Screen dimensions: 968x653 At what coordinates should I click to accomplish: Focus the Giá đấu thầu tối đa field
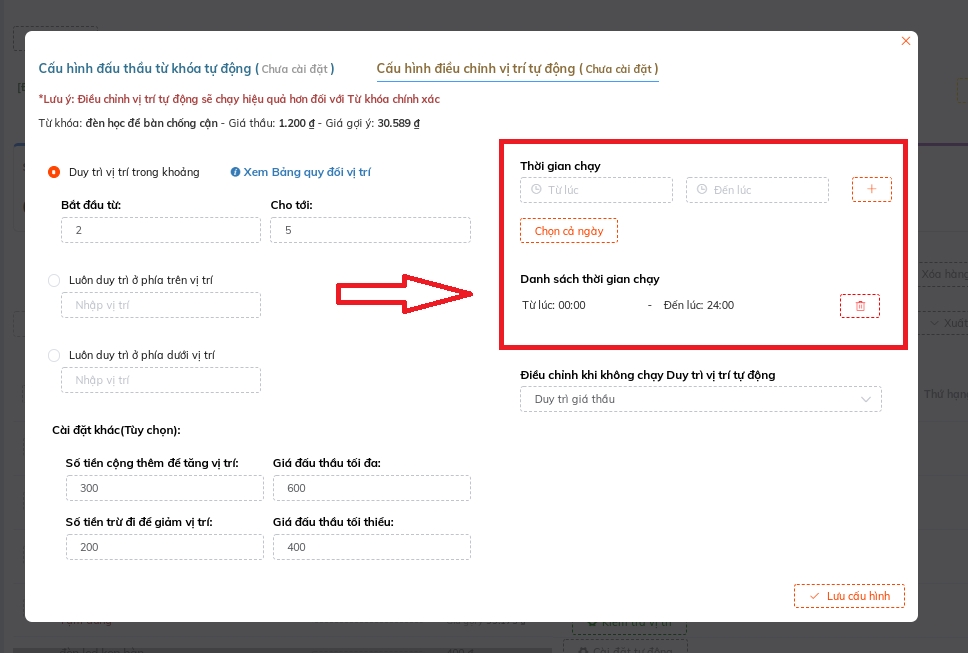370,488
